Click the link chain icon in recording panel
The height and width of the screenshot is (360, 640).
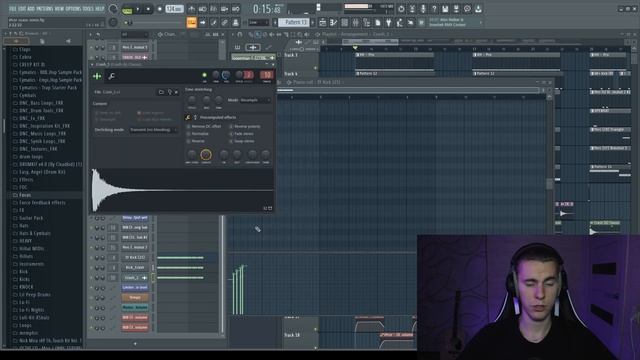coord(224,22)
